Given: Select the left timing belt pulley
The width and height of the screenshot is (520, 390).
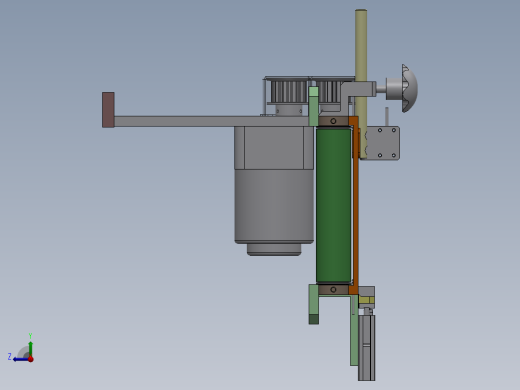Looking at the screenshot, I should click(x=289, y=91).
